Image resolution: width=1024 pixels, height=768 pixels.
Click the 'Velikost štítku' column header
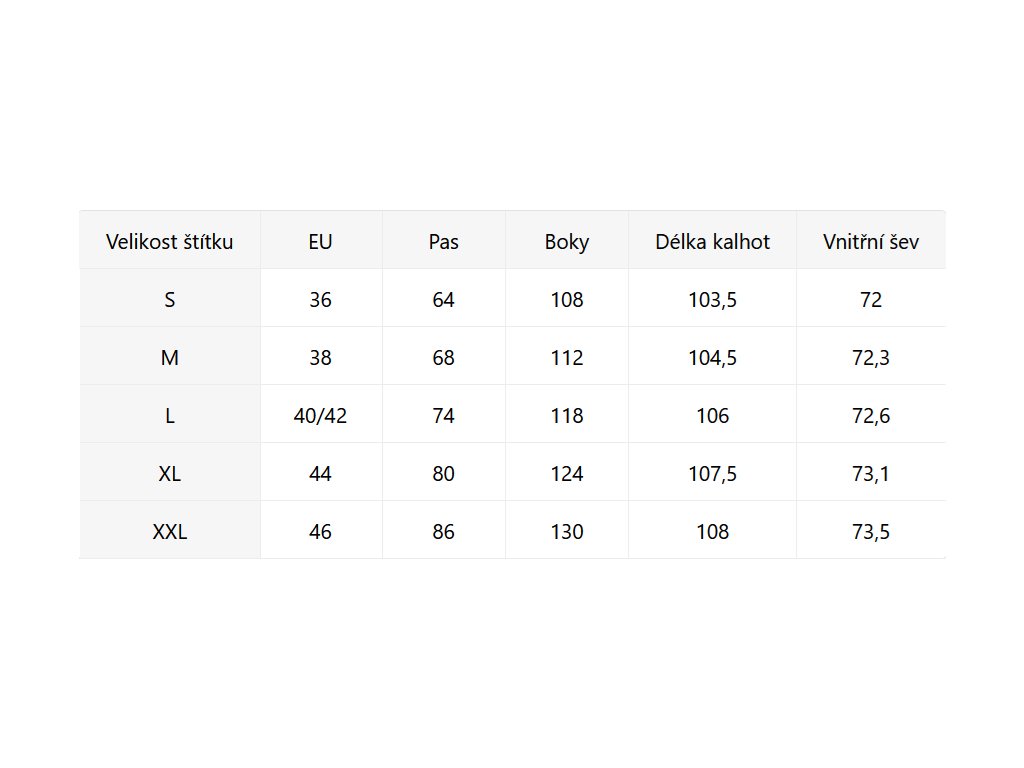coord(170,242)
